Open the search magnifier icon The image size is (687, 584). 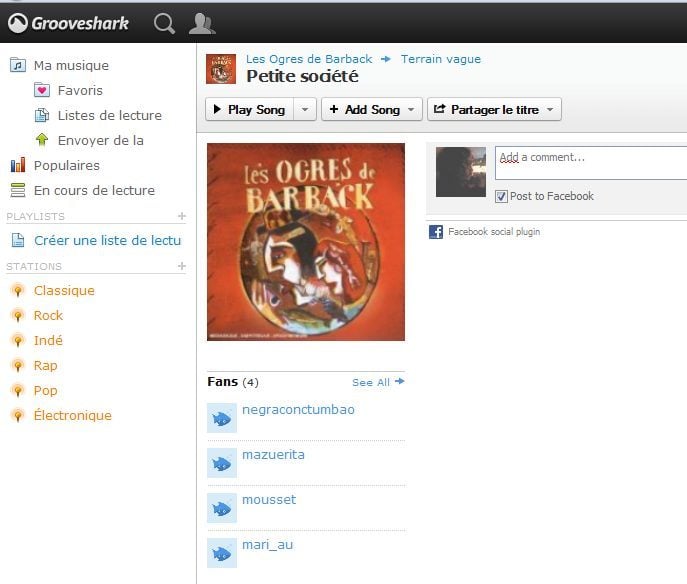164,23
